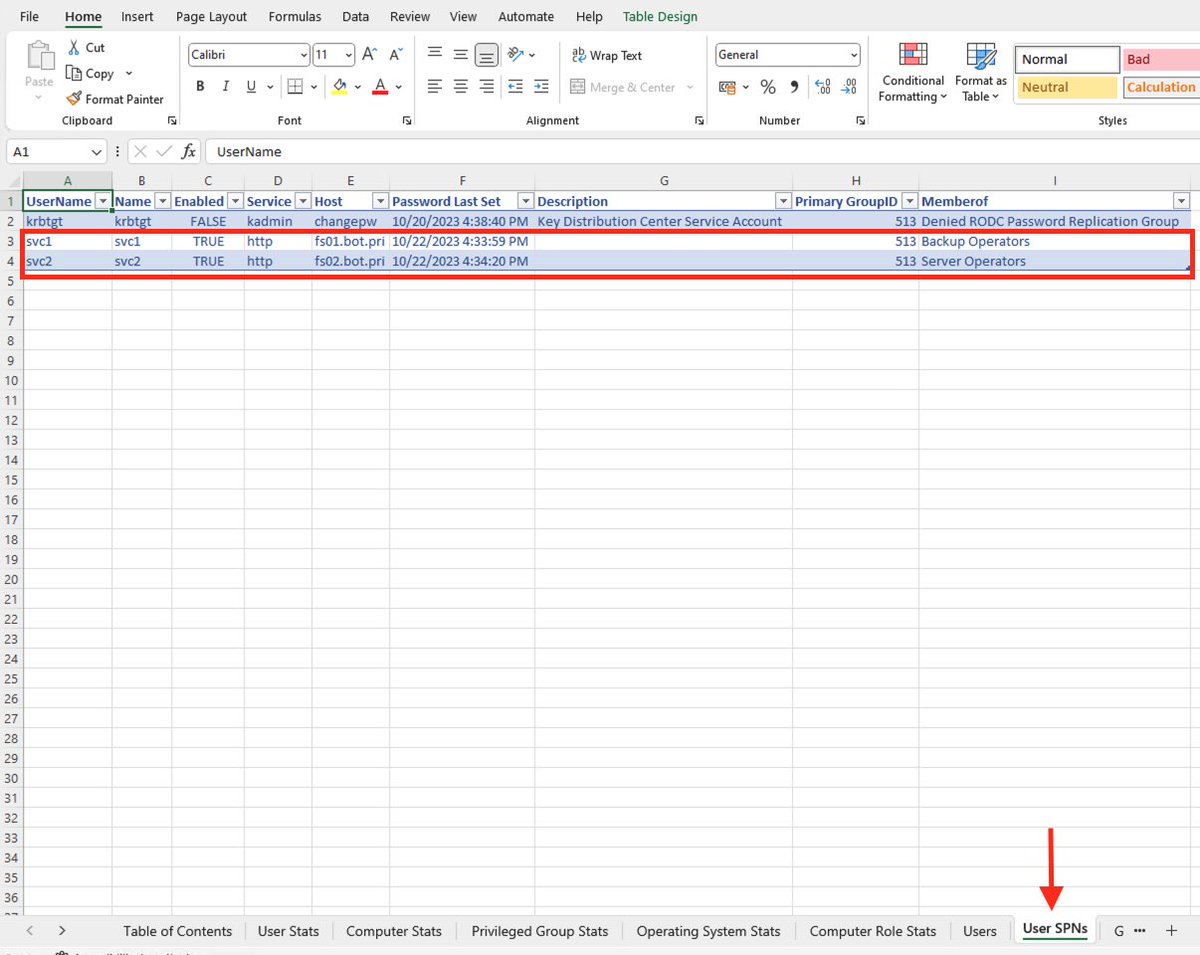Viewport: 1200px width, 955px height.
Task: Apply the Calculation cell style
Action: [1160, 87]
